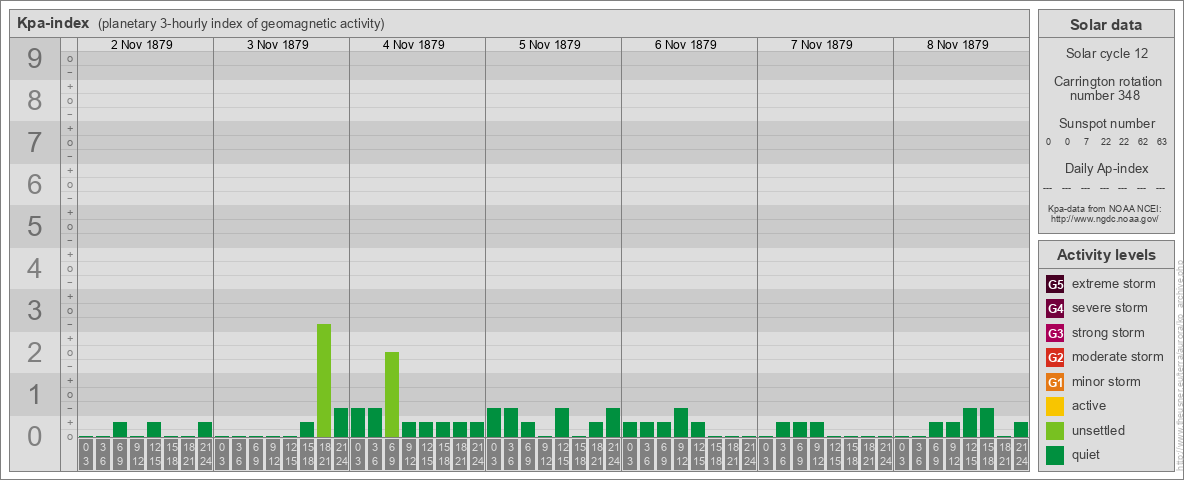This screenshot has width=1184, height=480.
Task: Click the Solar cycle 12 text
Action: click(x=1106, y=54)
